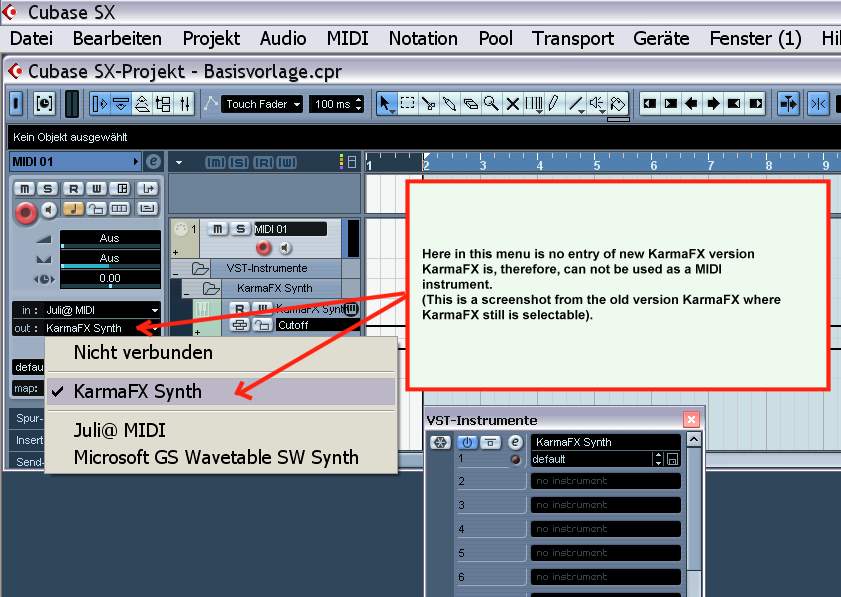Open channel edit 'e' button beside MIDI 01
This screenshot has height=597, width=841.
[153, 161]
